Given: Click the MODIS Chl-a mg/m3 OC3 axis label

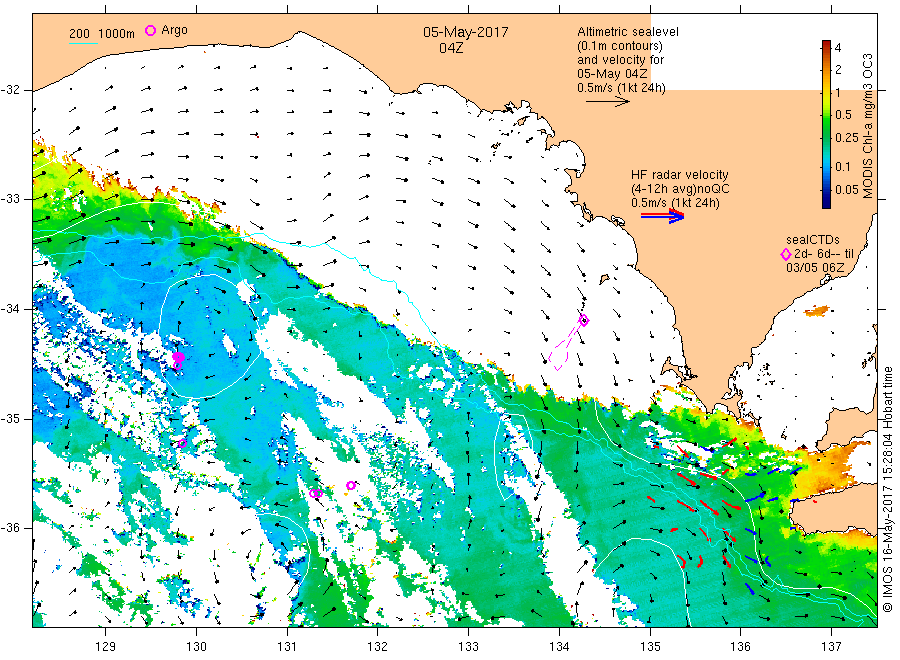Looking at the screenshot, I should tap(868, 126).
